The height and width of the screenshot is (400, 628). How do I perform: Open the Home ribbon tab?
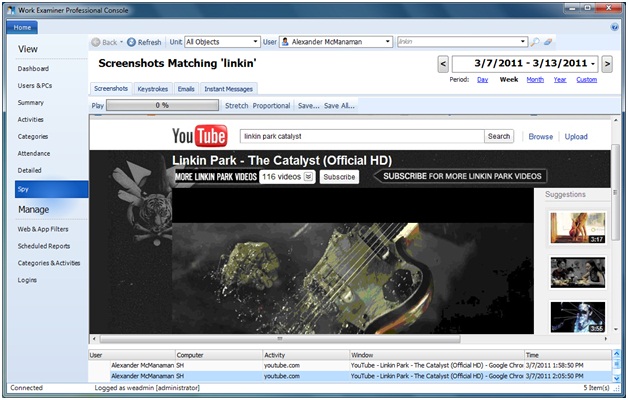[x=22, y=27]
